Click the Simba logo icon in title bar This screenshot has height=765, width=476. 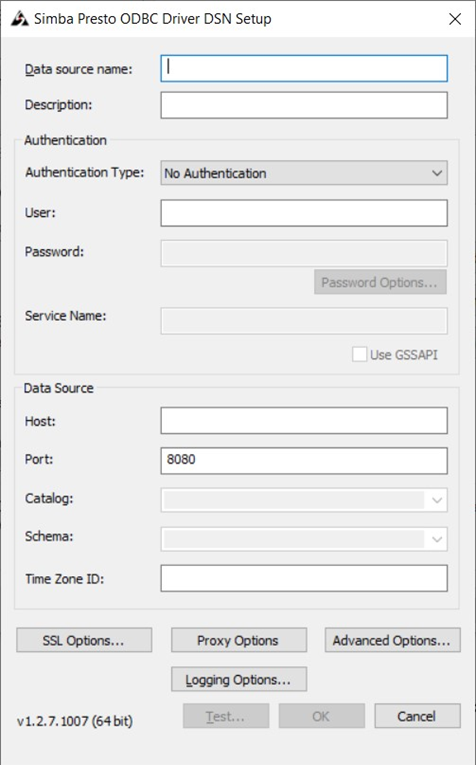click(x=20, y=19)
